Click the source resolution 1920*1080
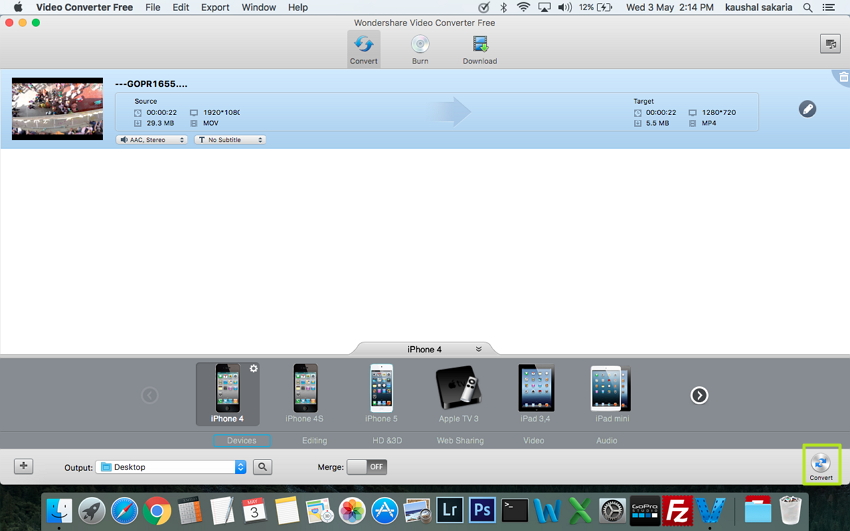The height and width of the screenshot is (531, 850). point(221,113)
